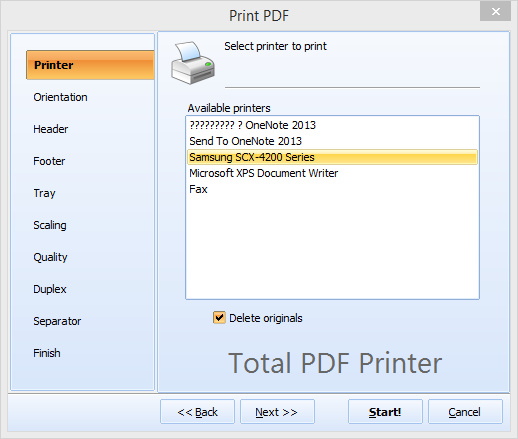Screen dimensions: 518x439
Task: Uncheck the Delete originals checkbox
Action: point(219,318)
